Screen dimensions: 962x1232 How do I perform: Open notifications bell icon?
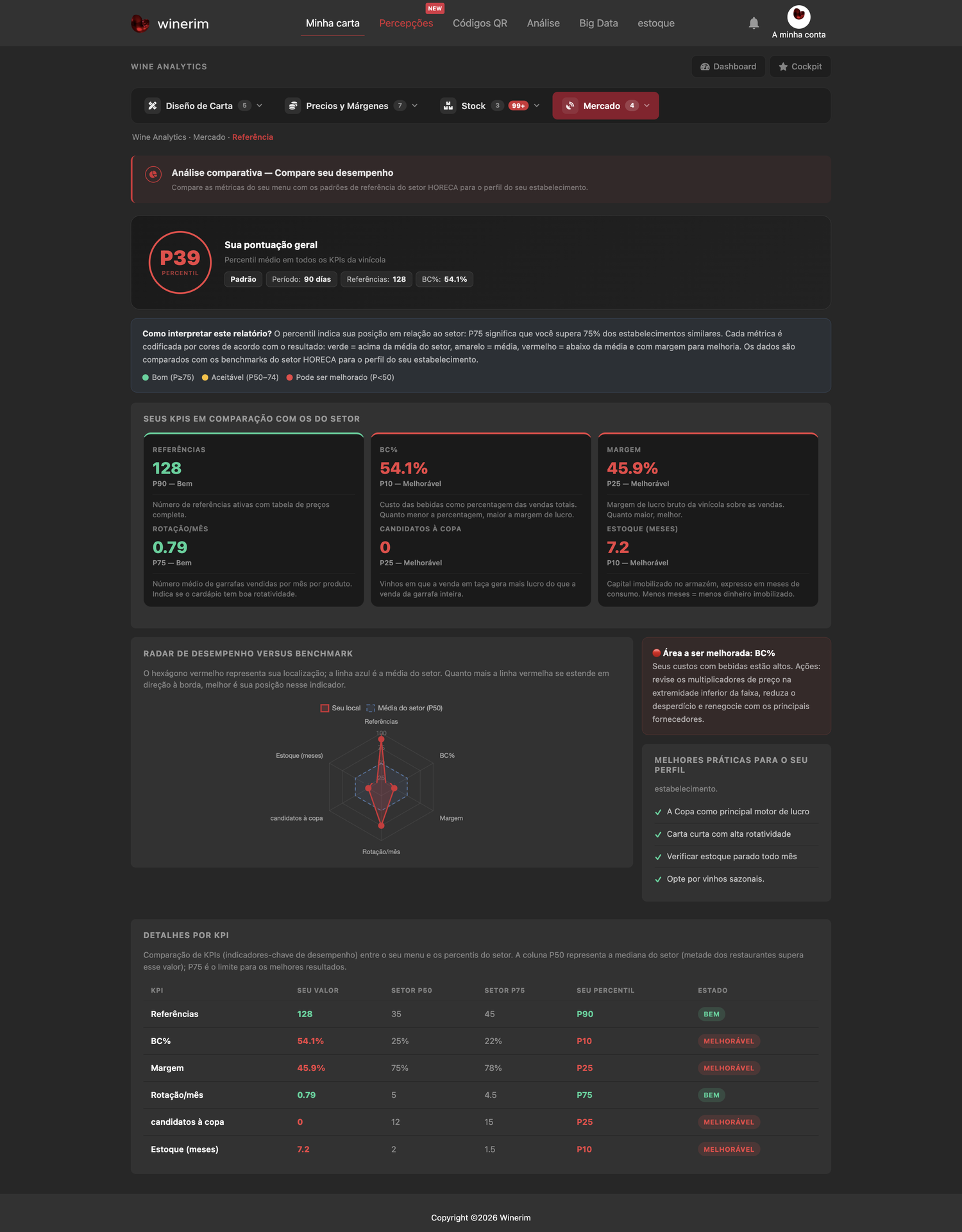tap(754, 23)
